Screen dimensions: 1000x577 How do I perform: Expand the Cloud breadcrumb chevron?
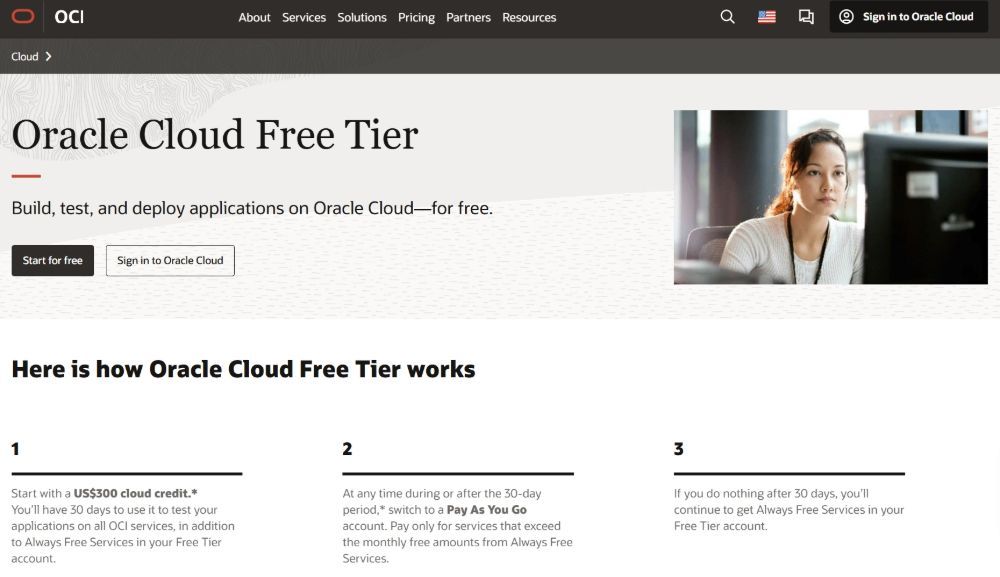pos(48,57)
